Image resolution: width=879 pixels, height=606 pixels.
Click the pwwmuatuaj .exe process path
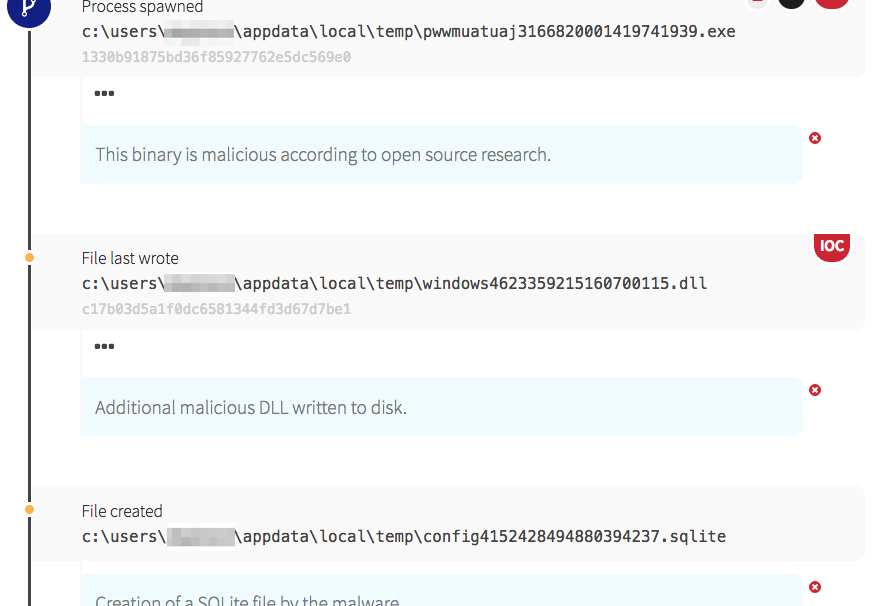(408, 32)
